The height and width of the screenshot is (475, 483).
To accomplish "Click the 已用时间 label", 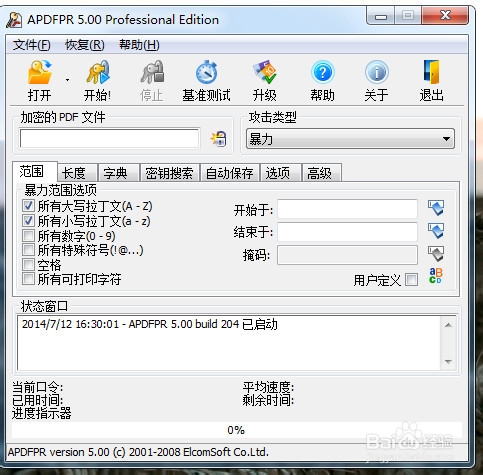I will [37, 400].
